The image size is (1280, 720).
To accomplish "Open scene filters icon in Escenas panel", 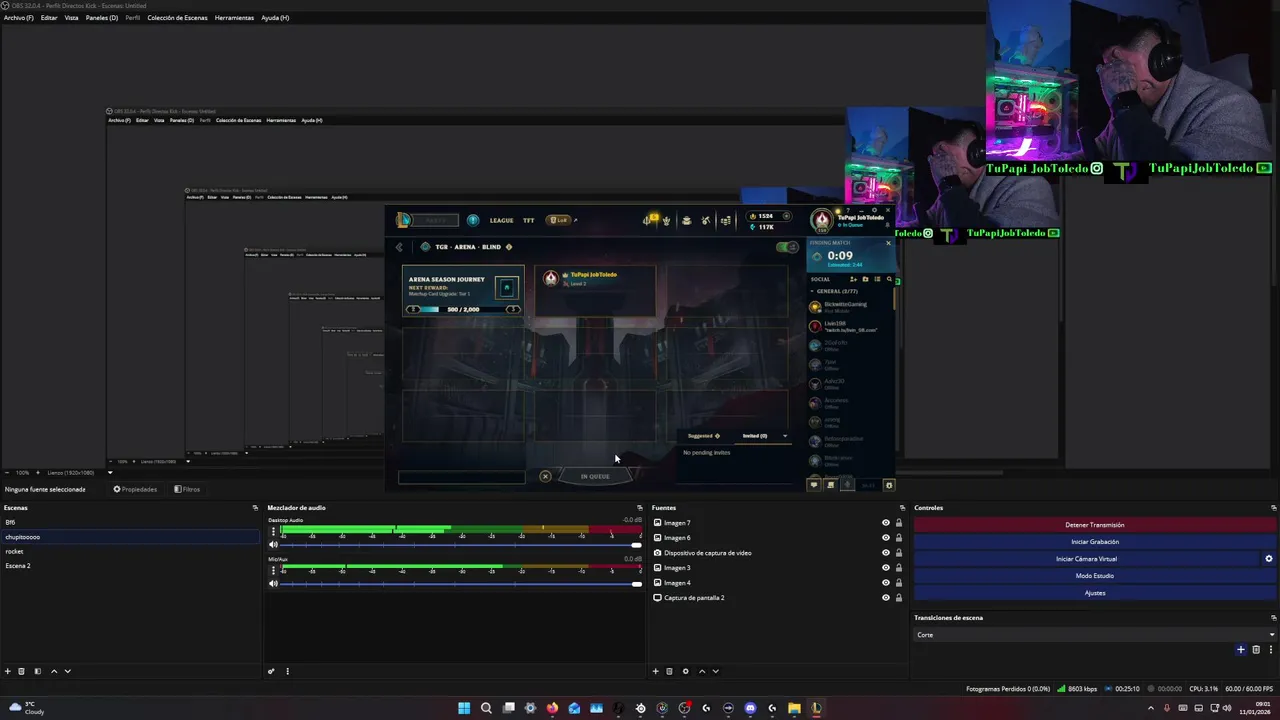I will point(38,671).
